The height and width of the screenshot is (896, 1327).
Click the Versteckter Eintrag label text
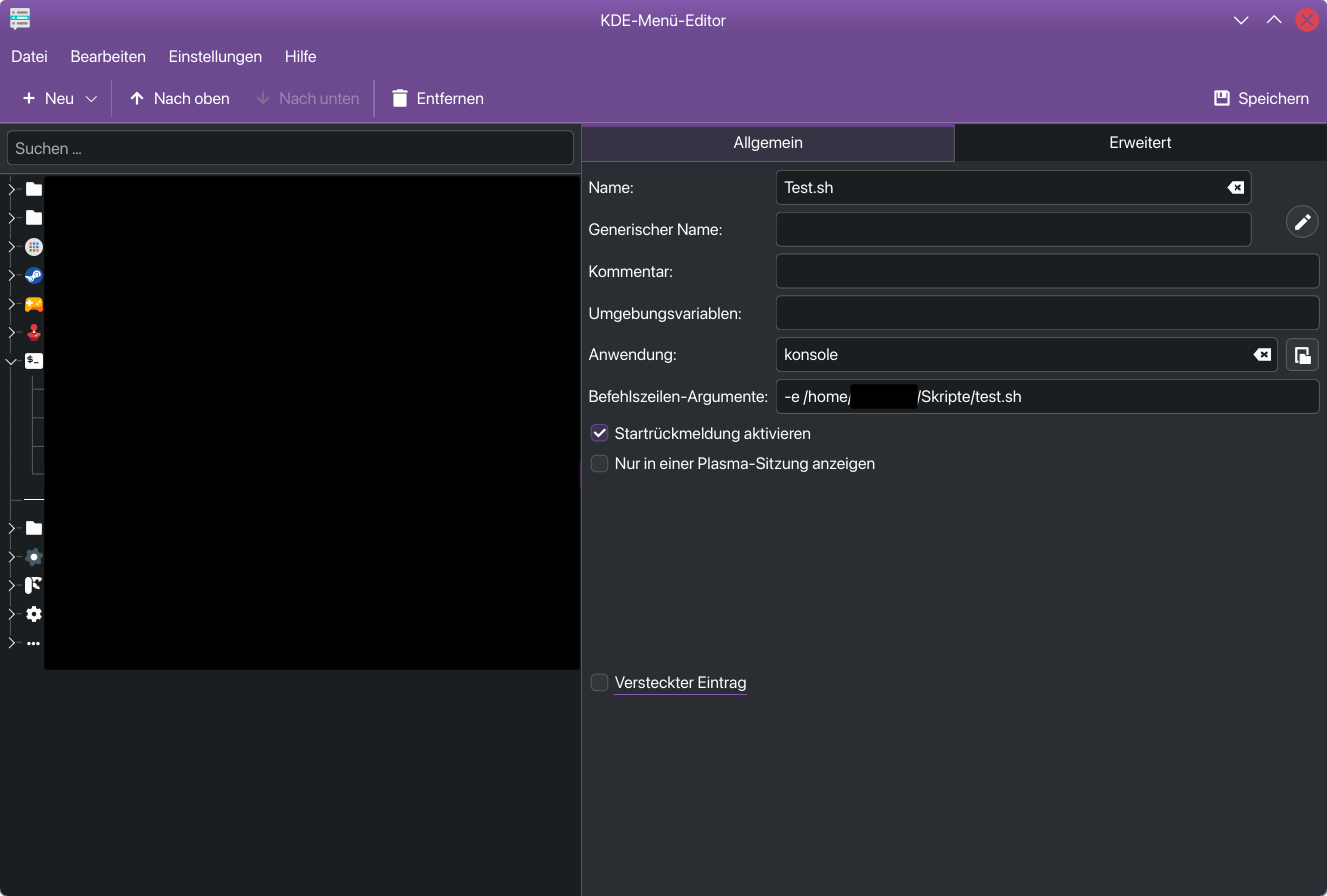tap(680, 682)
